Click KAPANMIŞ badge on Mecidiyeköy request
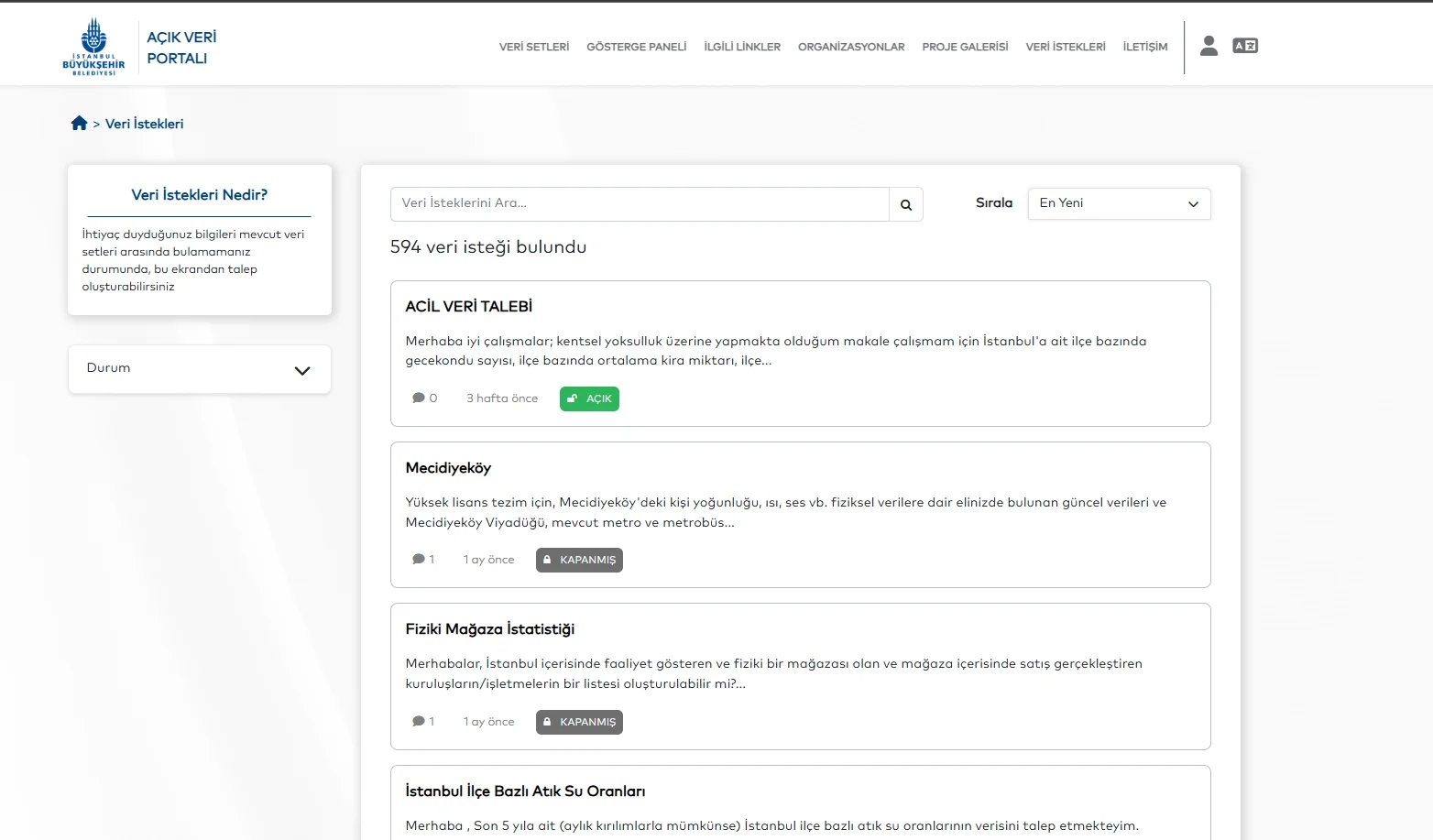The height and width of the screenshot is (840, 1433). click(x=579, y=560)
